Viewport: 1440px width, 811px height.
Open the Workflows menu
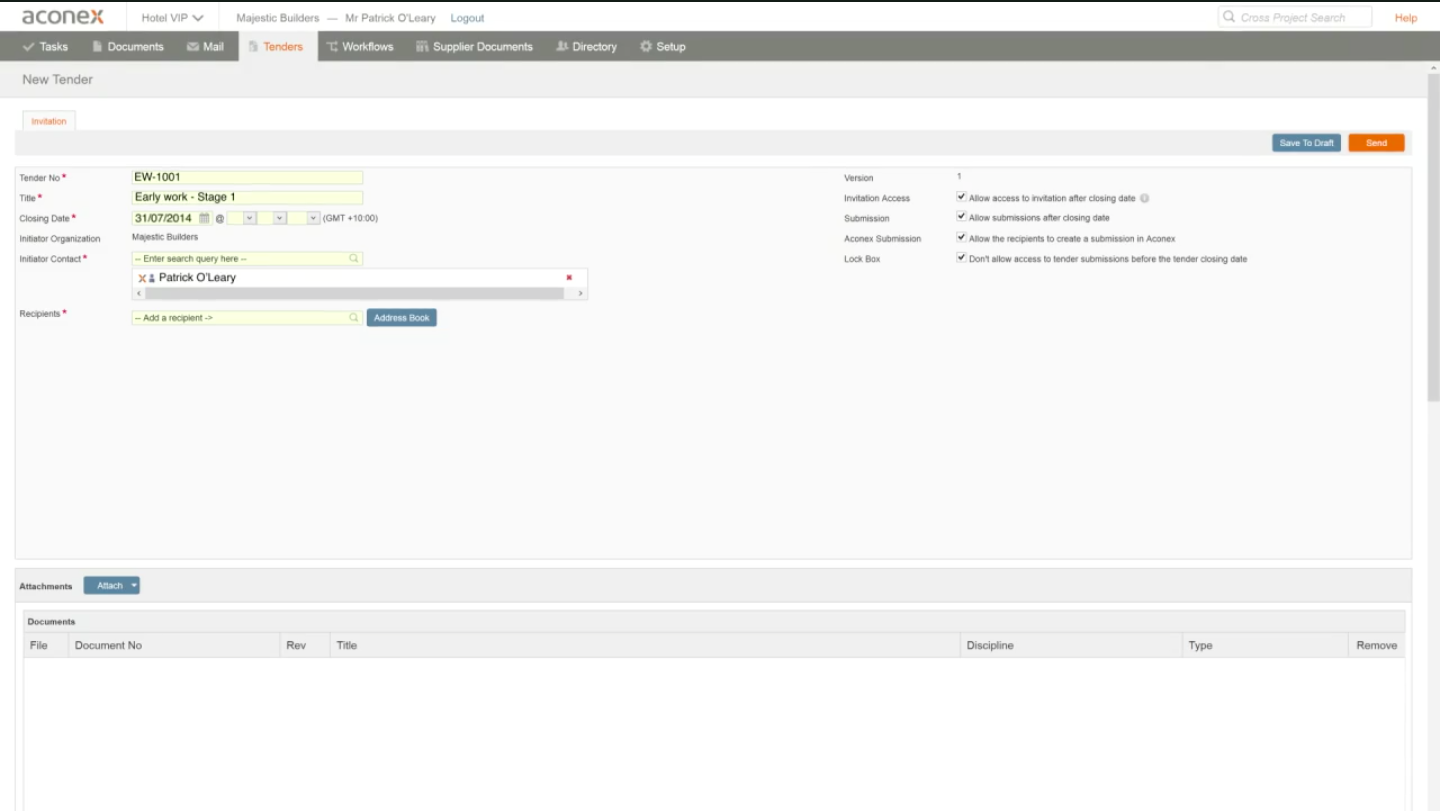tap(360, 46)
